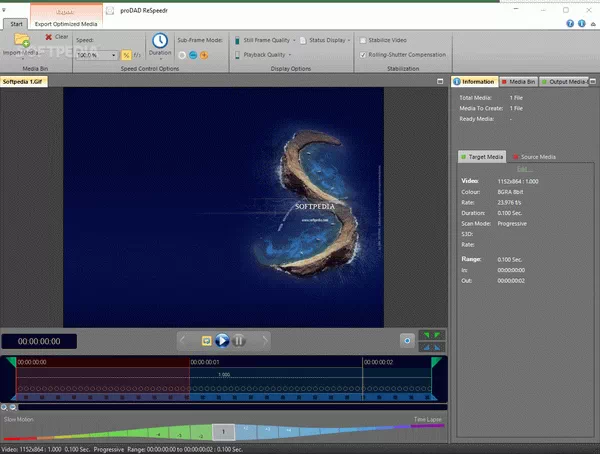Select the frames-per-second speed unit
Viewport: 600px width, 454px height.
137,55
